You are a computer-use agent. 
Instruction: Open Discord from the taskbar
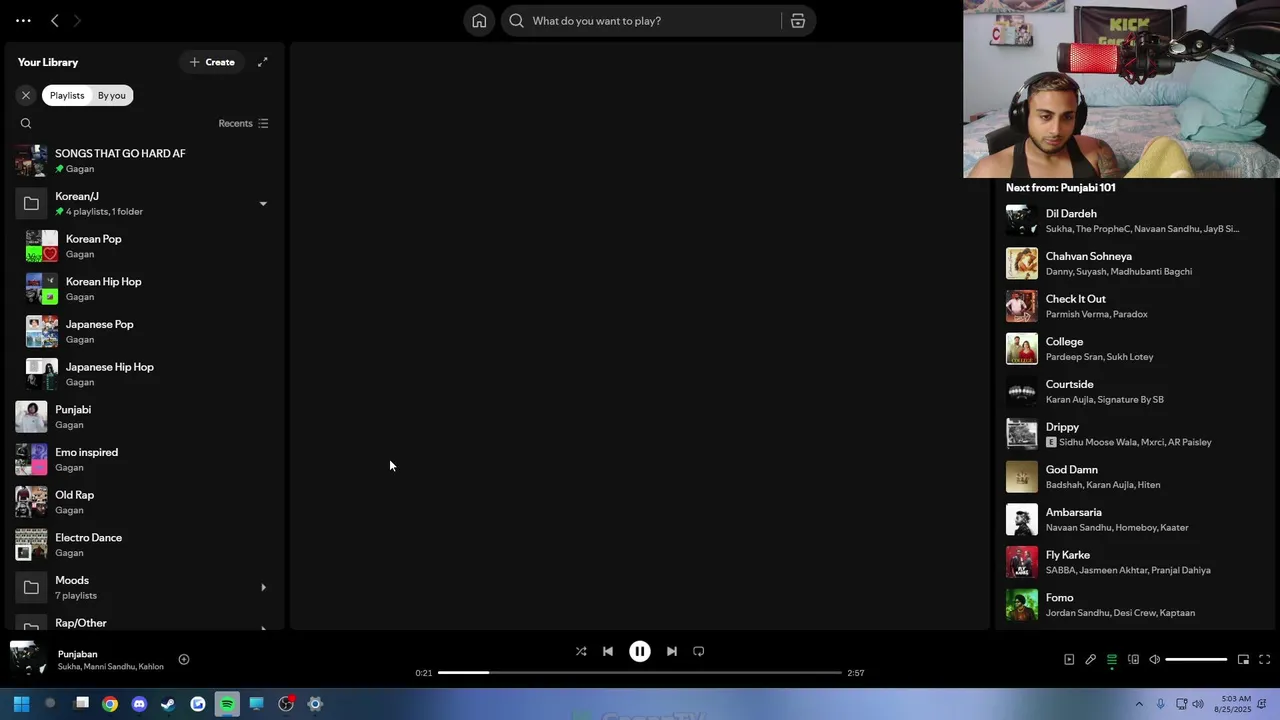coord(139,704)
